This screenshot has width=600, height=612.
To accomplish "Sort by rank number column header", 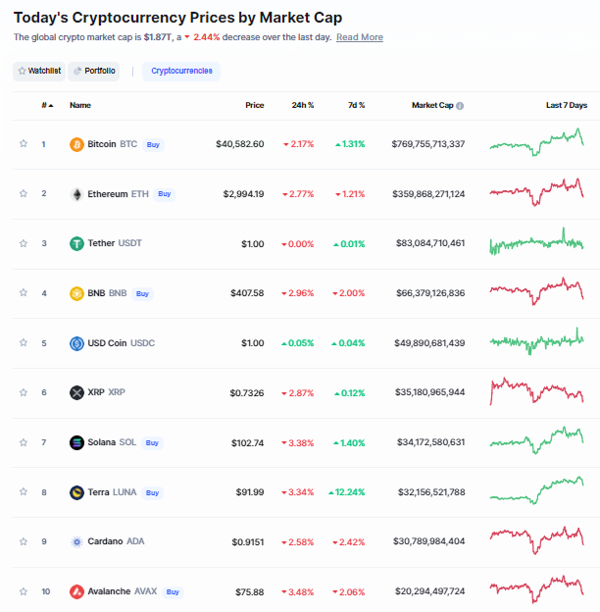I will click(46, 105).
